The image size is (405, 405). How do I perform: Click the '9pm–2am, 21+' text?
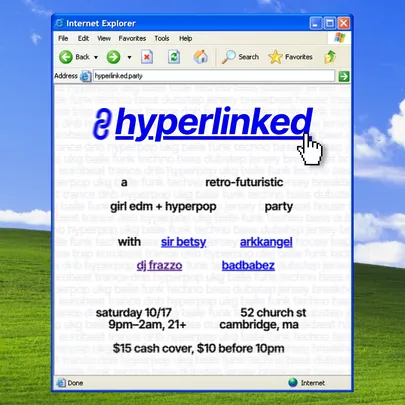[147, 324]
